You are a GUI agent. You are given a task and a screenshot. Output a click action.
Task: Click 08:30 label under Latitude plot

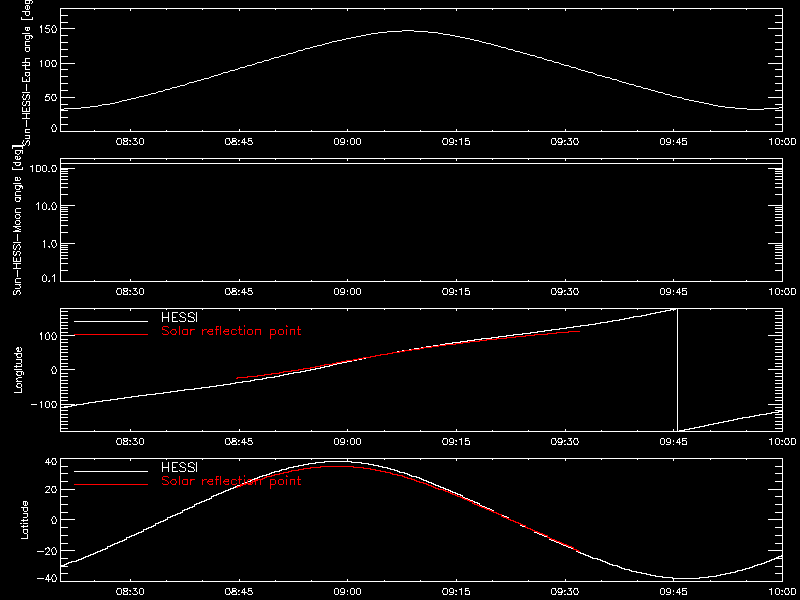(x=130, y=592)
